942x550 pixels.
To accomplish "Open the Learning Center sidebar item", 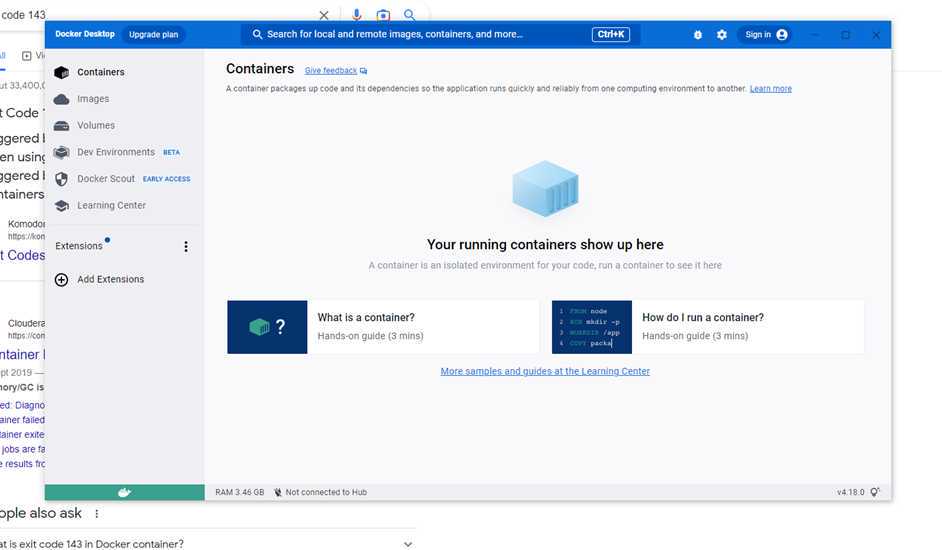I will (x=111, y=205).
